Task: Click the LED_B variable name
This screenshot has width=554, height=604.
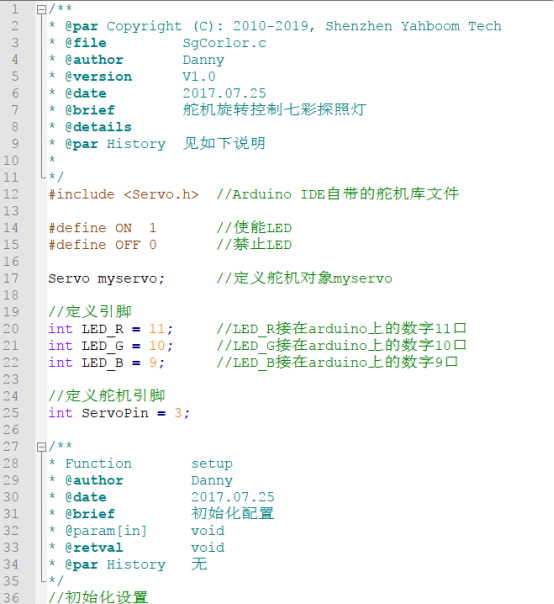Action: tap(102, 363)
